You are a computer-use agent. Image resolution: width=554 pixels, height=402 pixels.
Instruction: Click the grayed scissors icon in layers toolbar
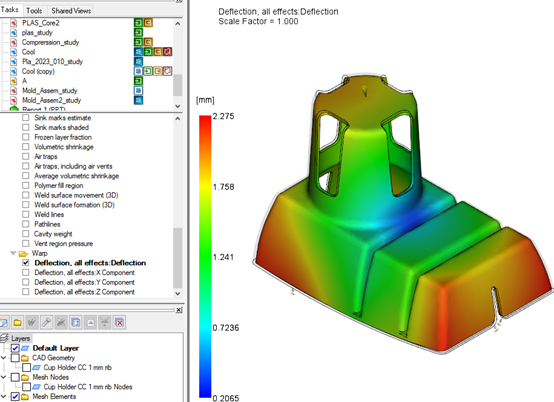pos(61,322)
